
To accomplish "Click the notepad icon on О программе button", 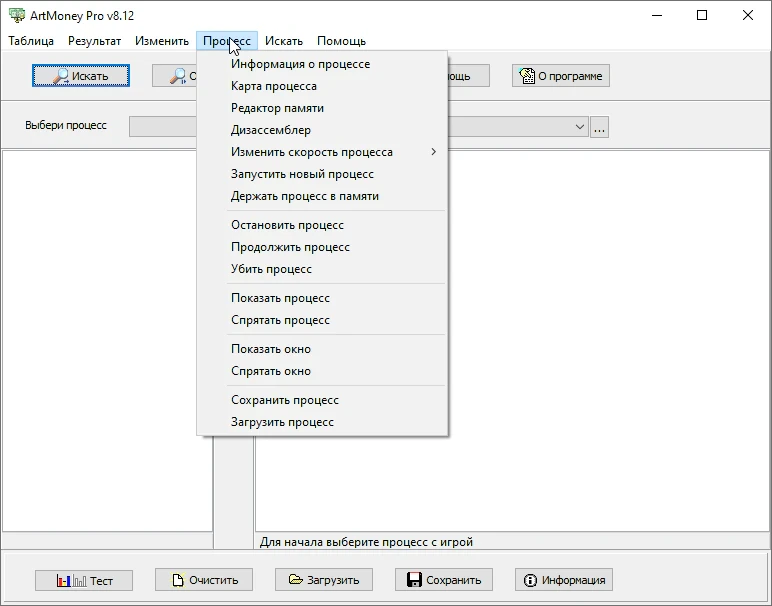I will [x=527, y=76].
